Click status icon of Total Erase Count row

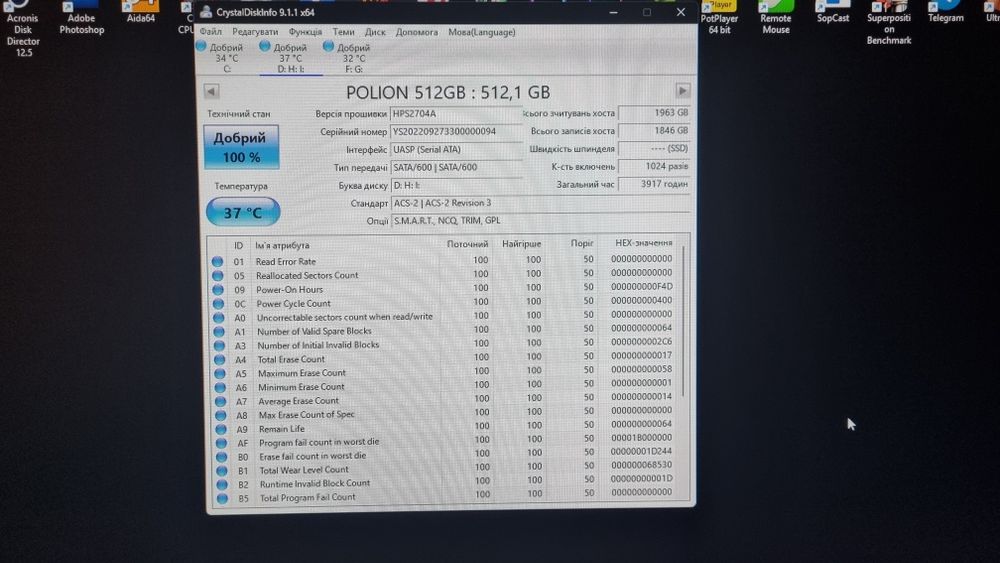219,360
